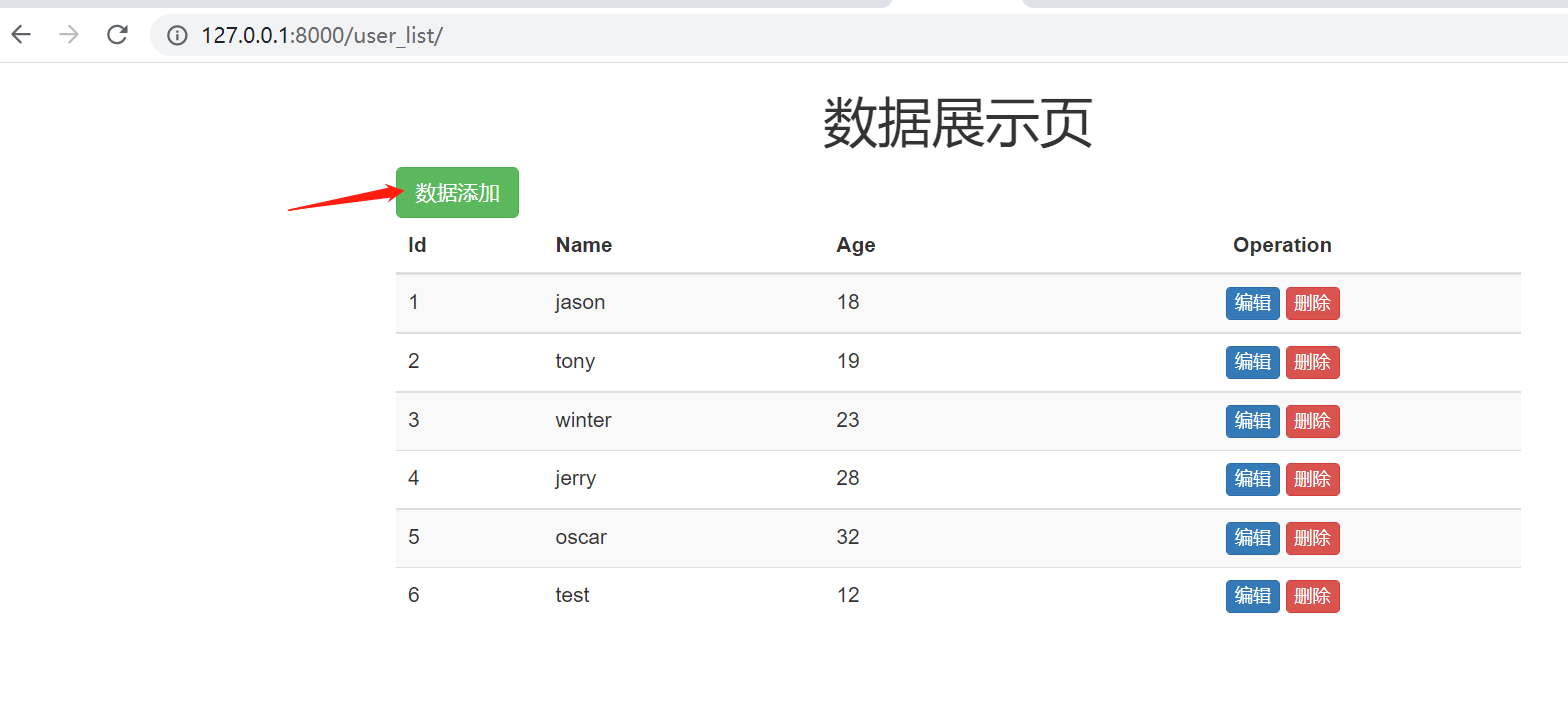Click the 数据展示页 page heading
Viewport: 1568px width, 712px height.
(957, 124)
